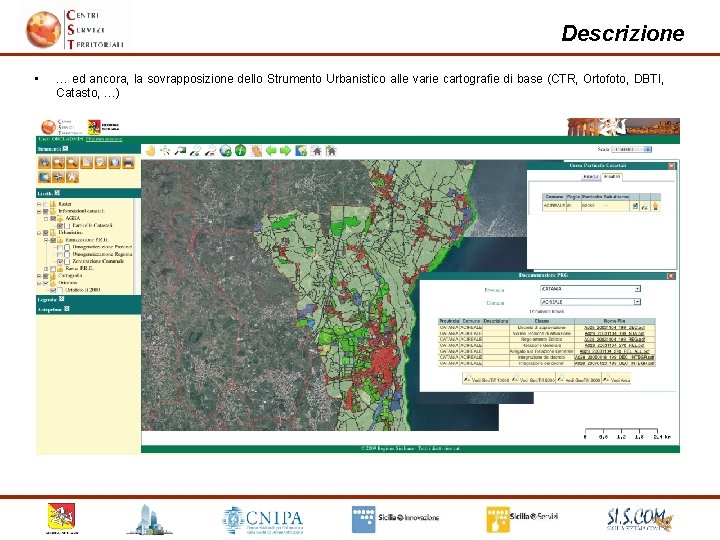Image resolution: width=720 pixels, height=540 pixels.
Task: Collapse the AGEA tree node
Action: coord(46,219)
